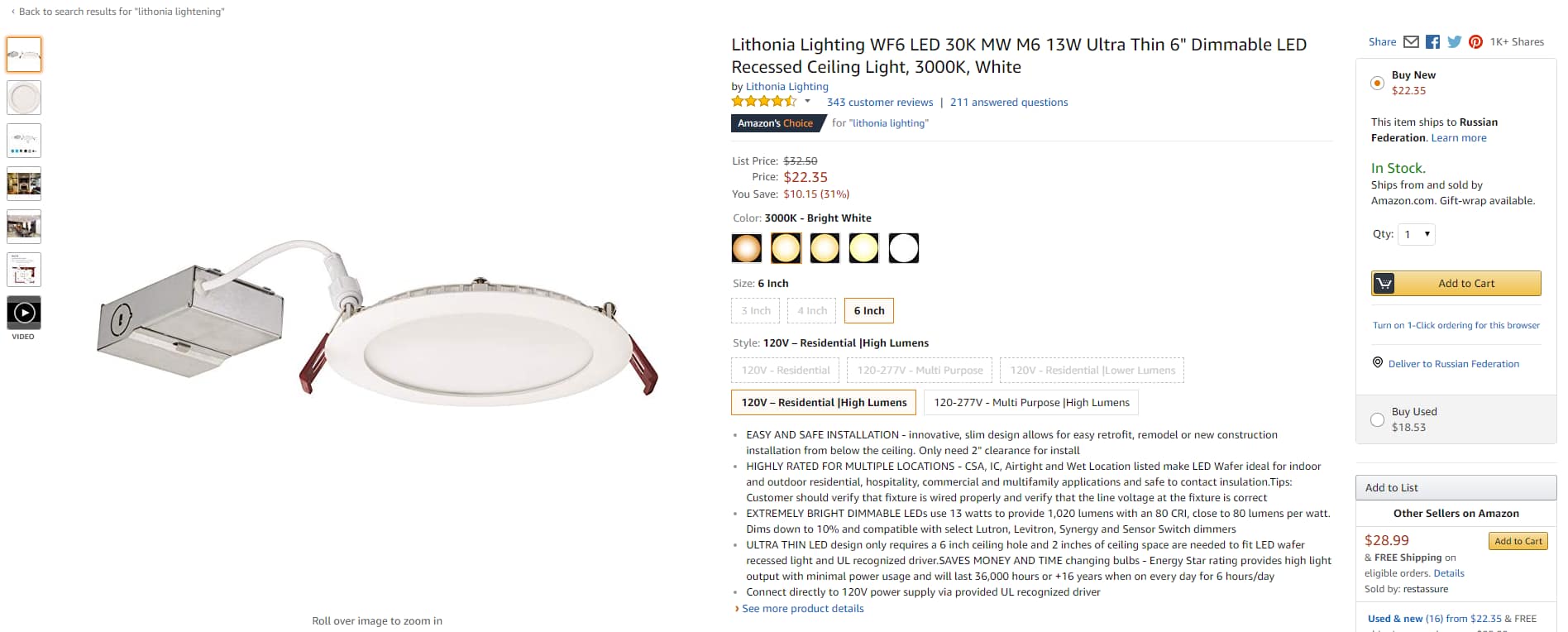Select the Buy New radio button
This screenshot has height=632, width=1568.
(x=1377, y=83)
